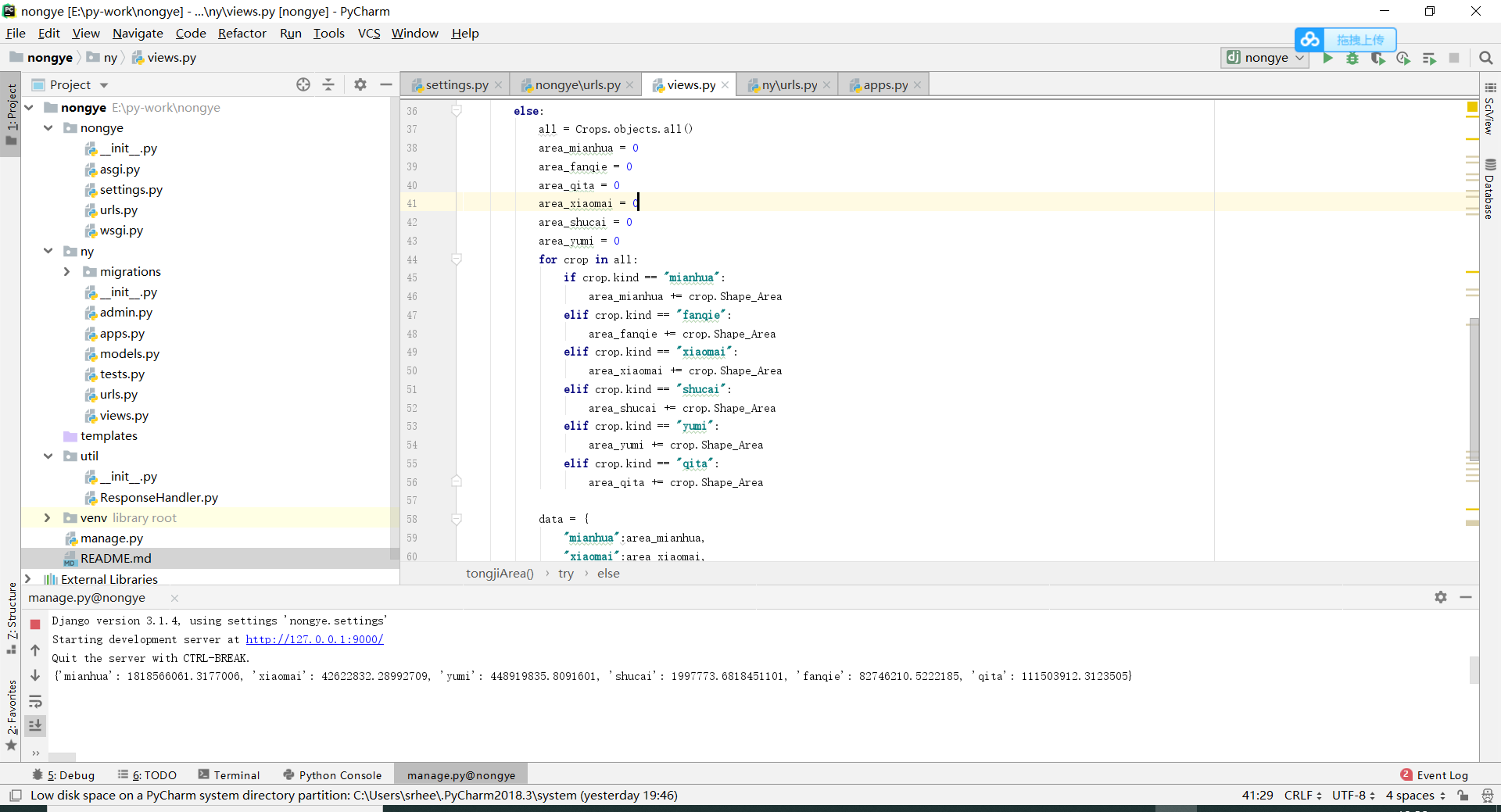Hide the Project tool window
The image size is (1501, 812).
tap(386, 84)
